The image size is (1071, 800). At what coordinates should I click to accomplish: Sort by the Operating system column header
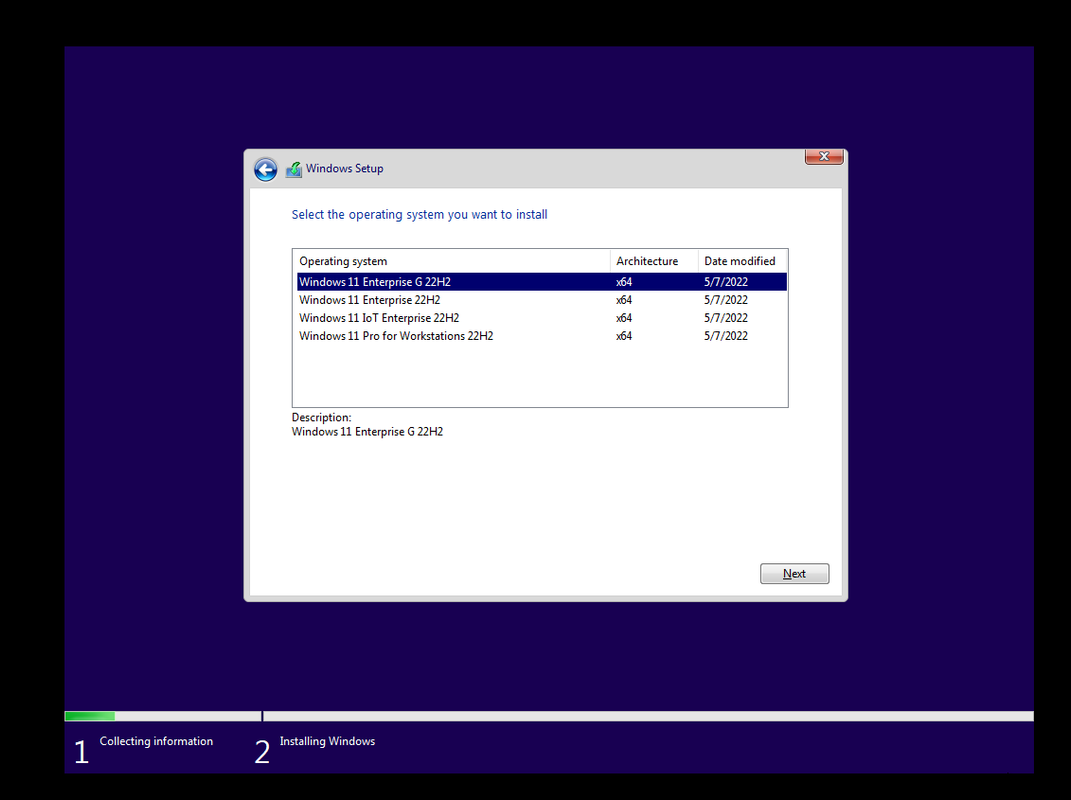[x=451, y=261]
